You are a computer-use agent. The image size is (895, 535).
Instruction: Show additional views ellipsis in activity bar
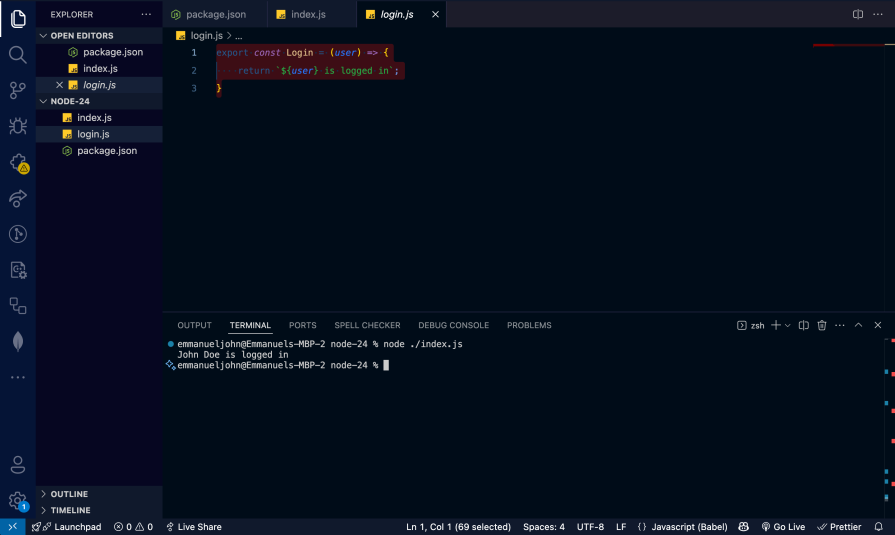18,377
